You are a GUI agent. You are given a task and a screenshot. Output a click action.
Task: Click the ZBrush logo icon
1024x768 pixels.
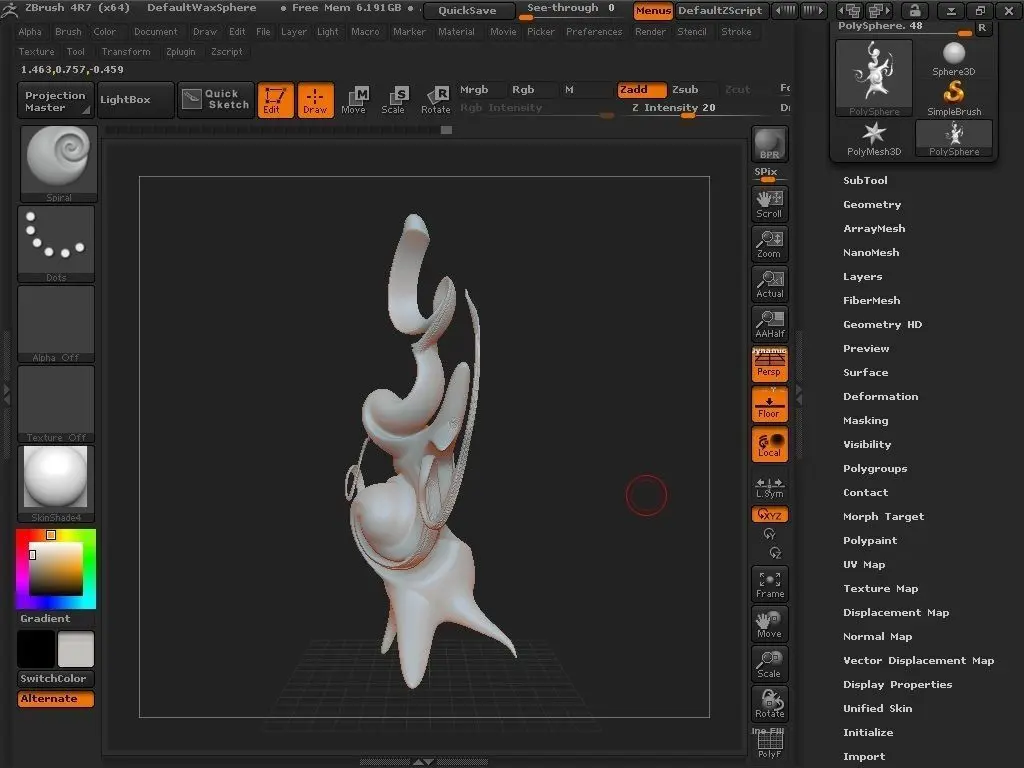tap(9, 9)
